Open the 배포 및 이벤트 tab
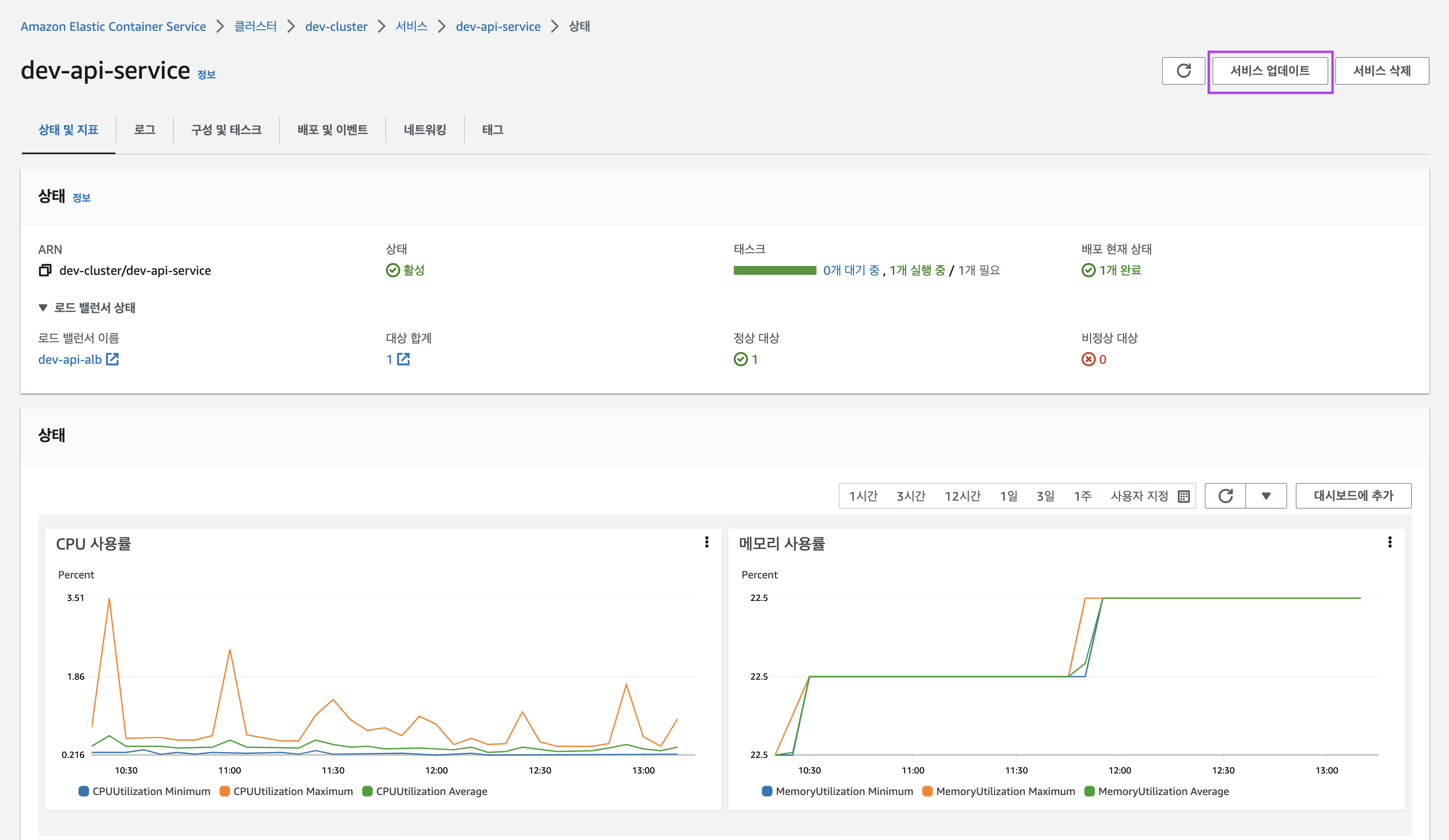Screen dimensions: 1449x840 point(332,130)
